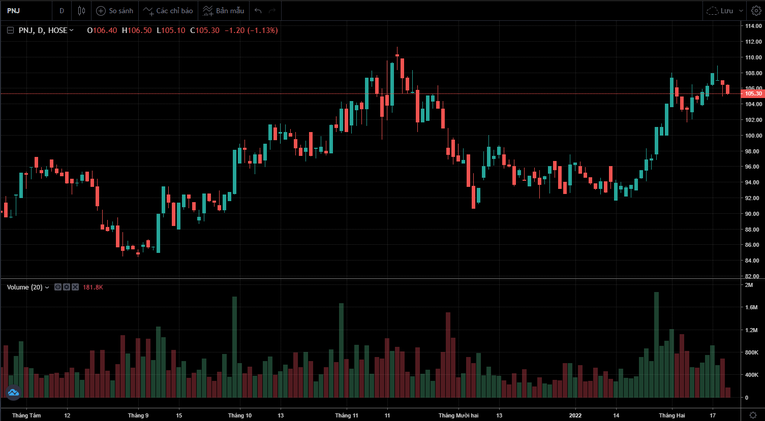This screenshot has height=421, width=765.
Task: Open Volume indicator settings icon
Action: [66, 287]
